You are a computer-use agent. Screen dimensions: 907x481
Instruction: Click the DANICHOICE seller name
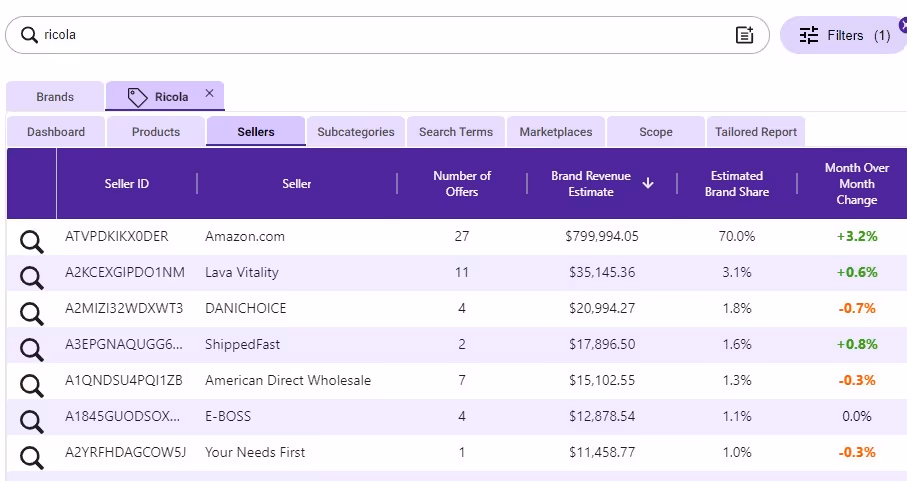[x=246, y=308]
